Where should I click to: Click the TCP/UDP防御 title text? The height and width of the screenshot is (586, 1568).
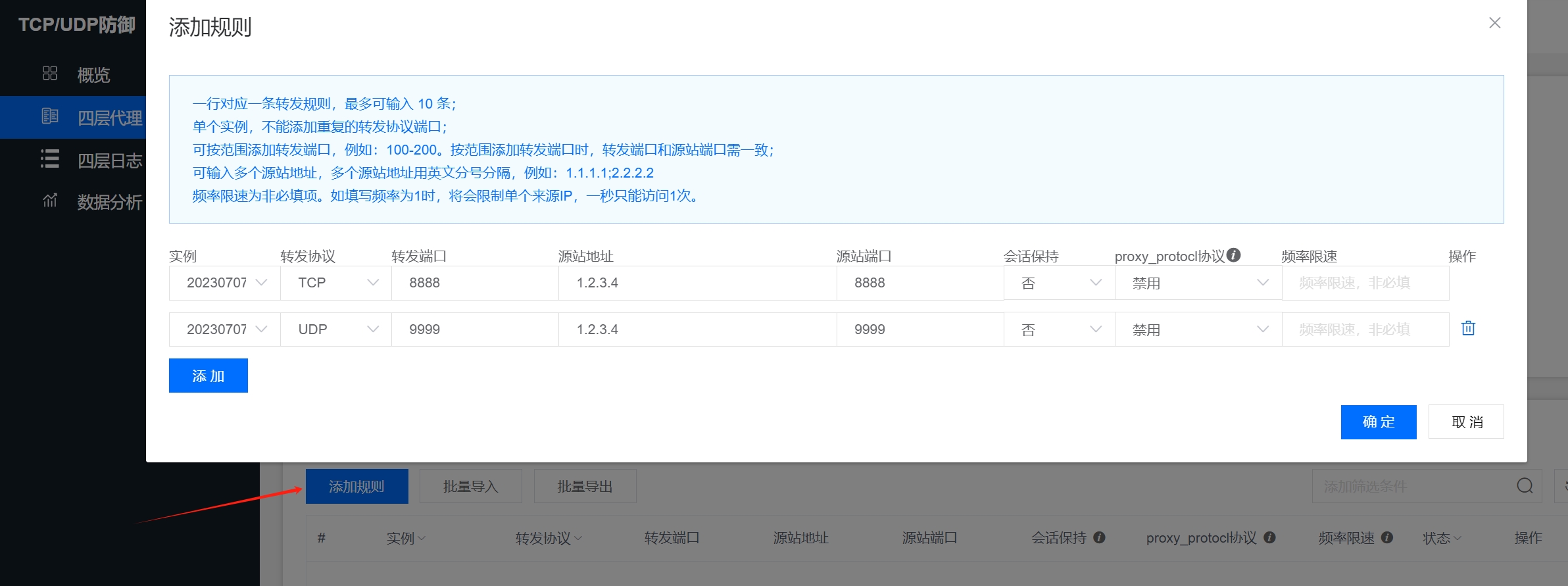77,25
